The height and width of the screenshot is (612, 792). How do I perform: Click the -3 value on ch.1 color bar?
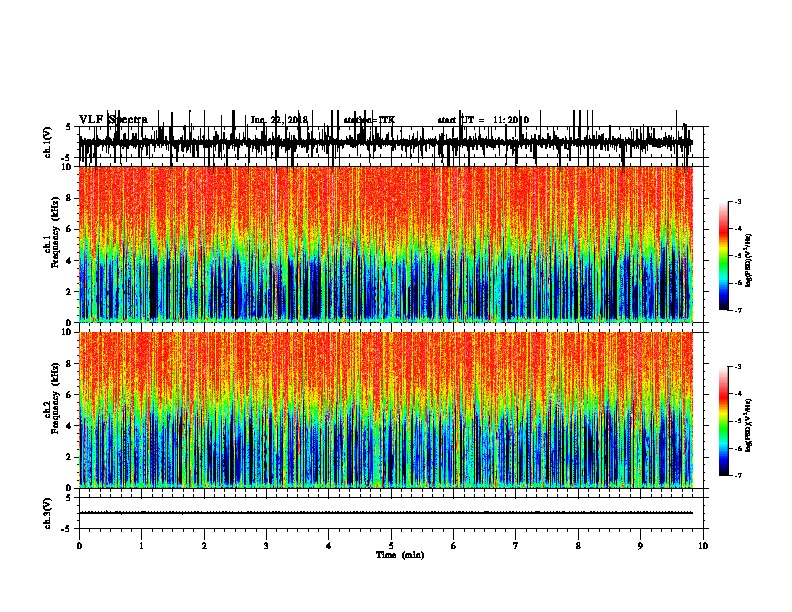click(738, 201)
